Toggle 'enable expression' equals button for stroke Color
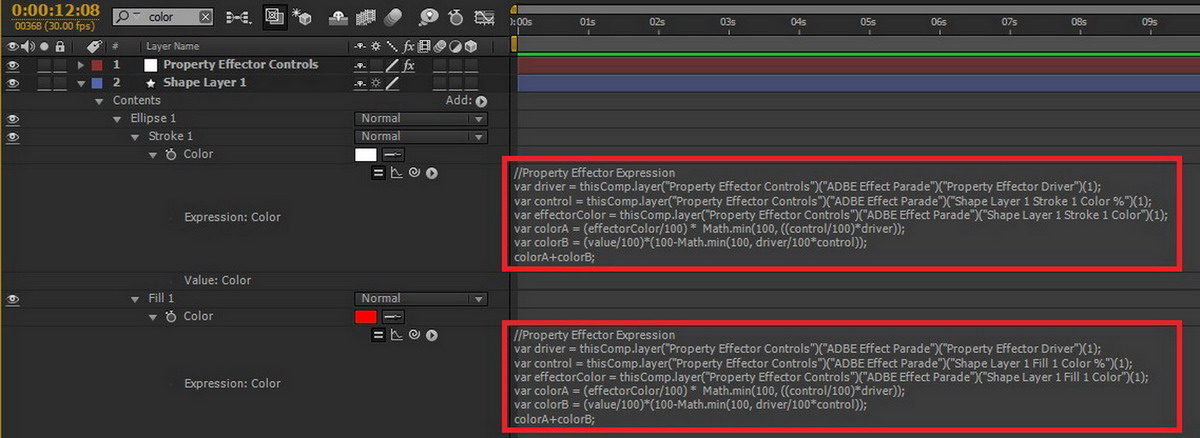The width and height of the screenshot is (1200, 438). 379,173
